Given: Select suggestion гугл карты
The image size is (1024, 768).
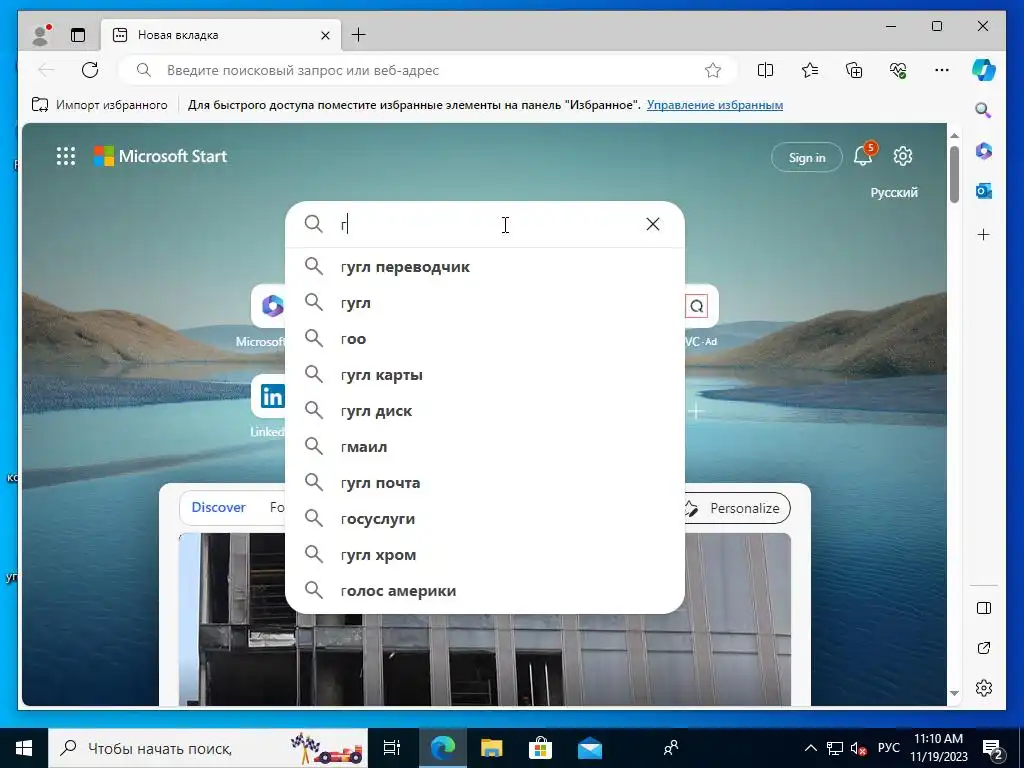Looking at the screenshot, I should [485, 375].
